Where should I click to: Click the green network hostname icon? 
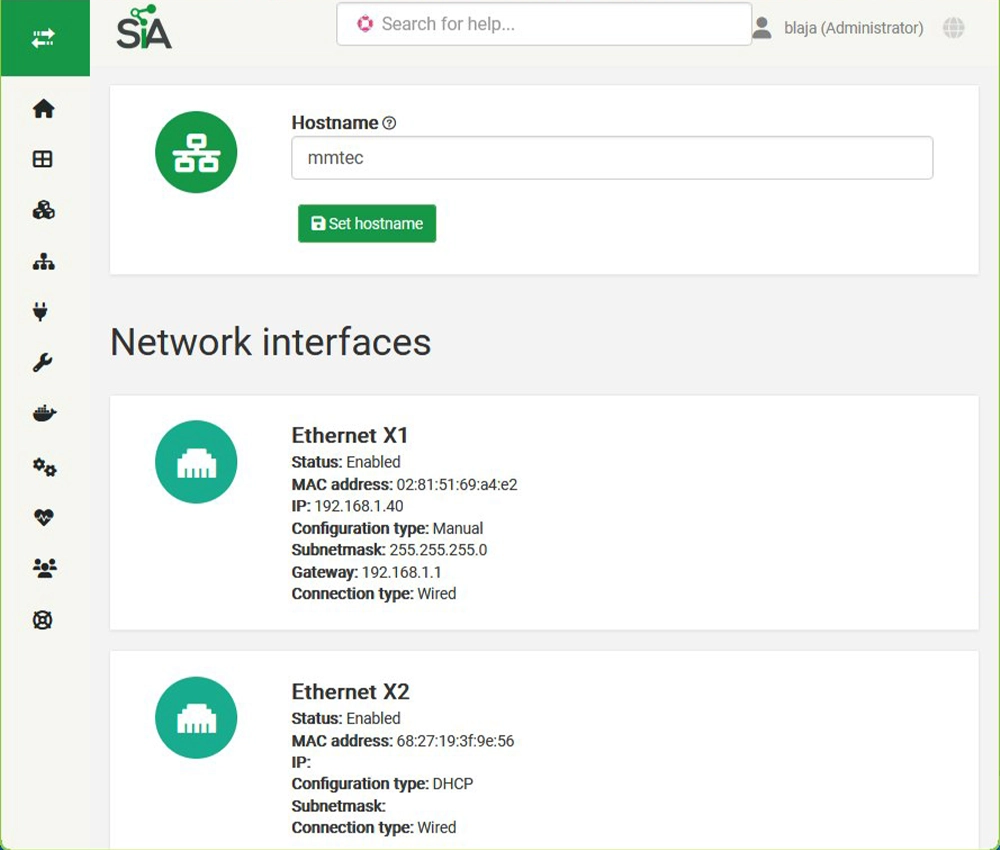coord(196,152)
